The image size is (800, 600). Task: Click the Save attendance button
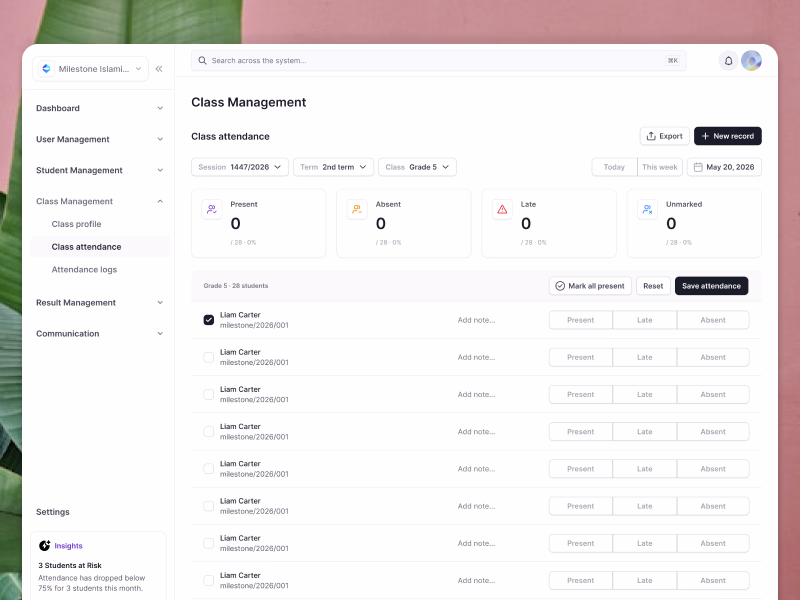pos(711,286)
